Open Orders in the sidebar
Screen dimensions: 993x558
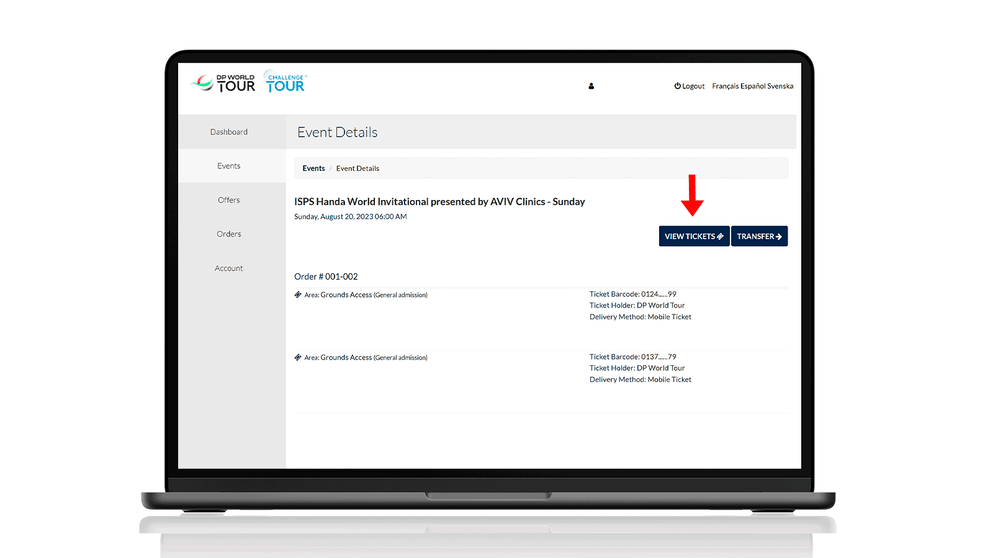point(229,234)
